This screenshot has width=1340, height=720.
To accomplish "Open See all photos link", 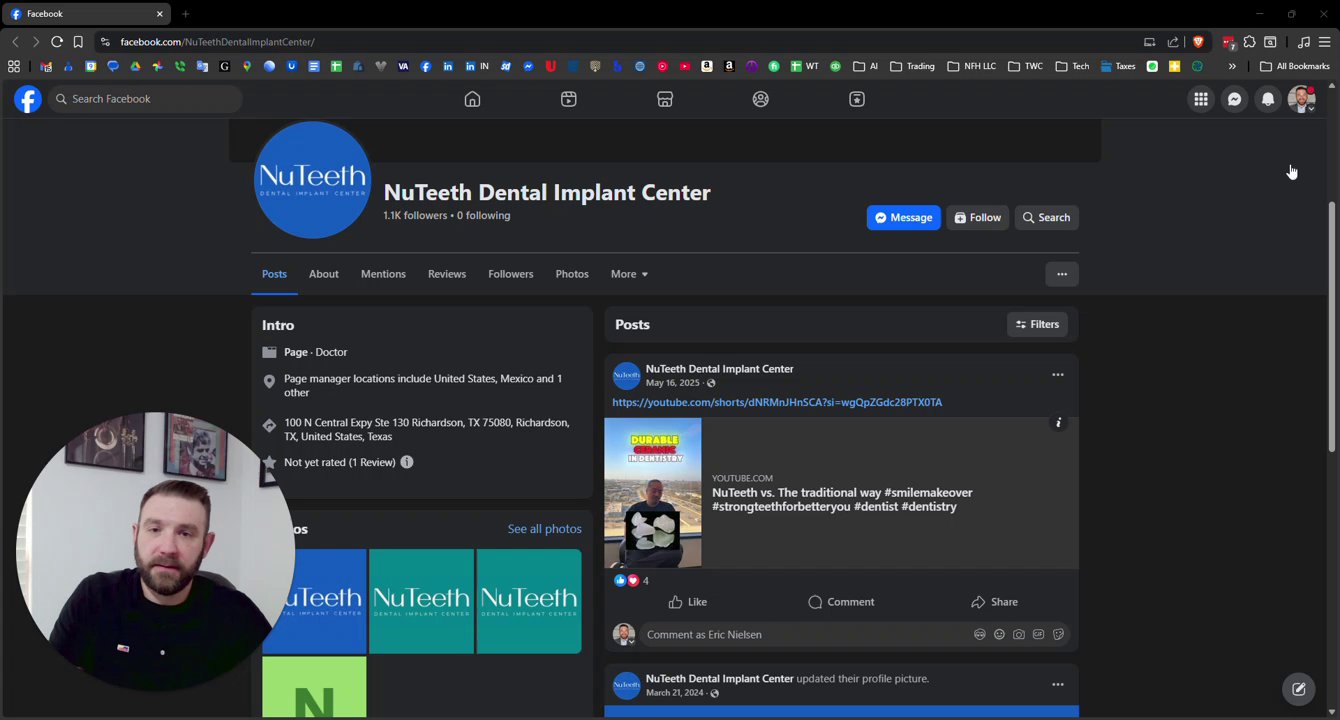I will pos(544,529).
